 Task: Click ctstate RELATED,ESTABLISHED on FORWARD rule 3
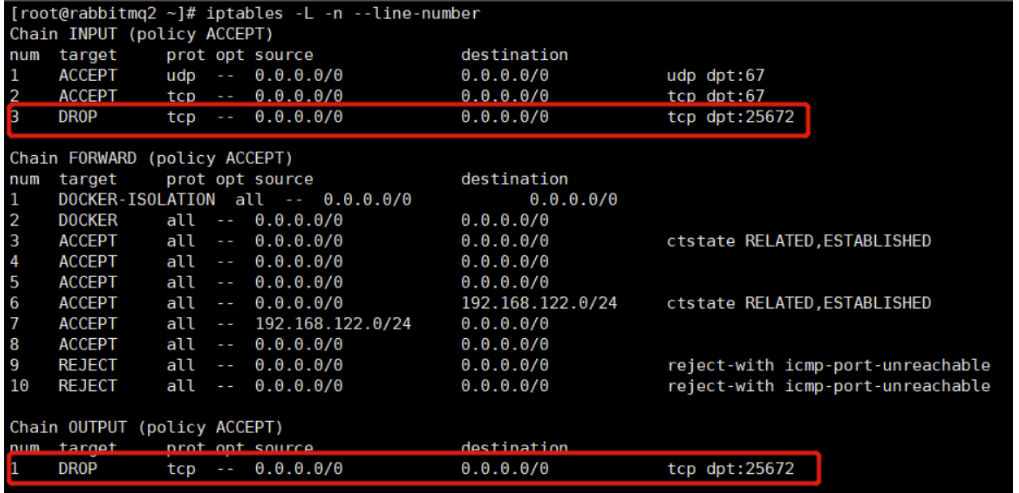tap(799, 241)
